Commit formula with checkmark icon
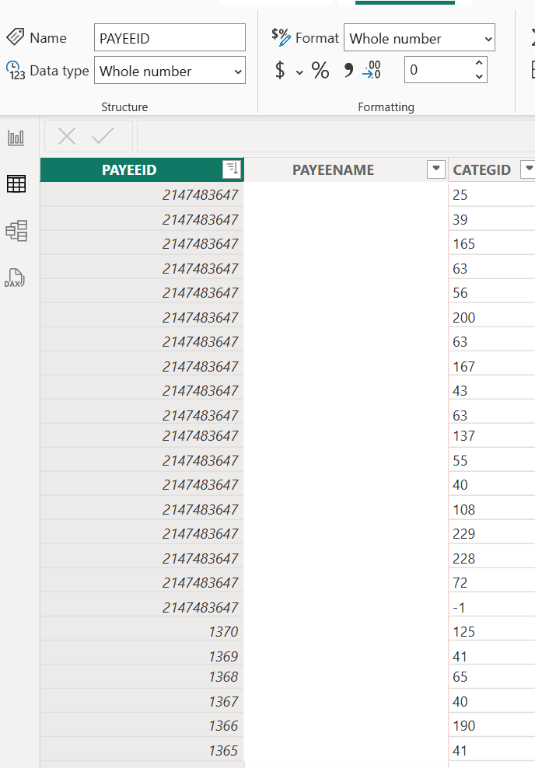The height and width of the screenshot is (768, 535). pyautogui.click(x=103, y=136)
